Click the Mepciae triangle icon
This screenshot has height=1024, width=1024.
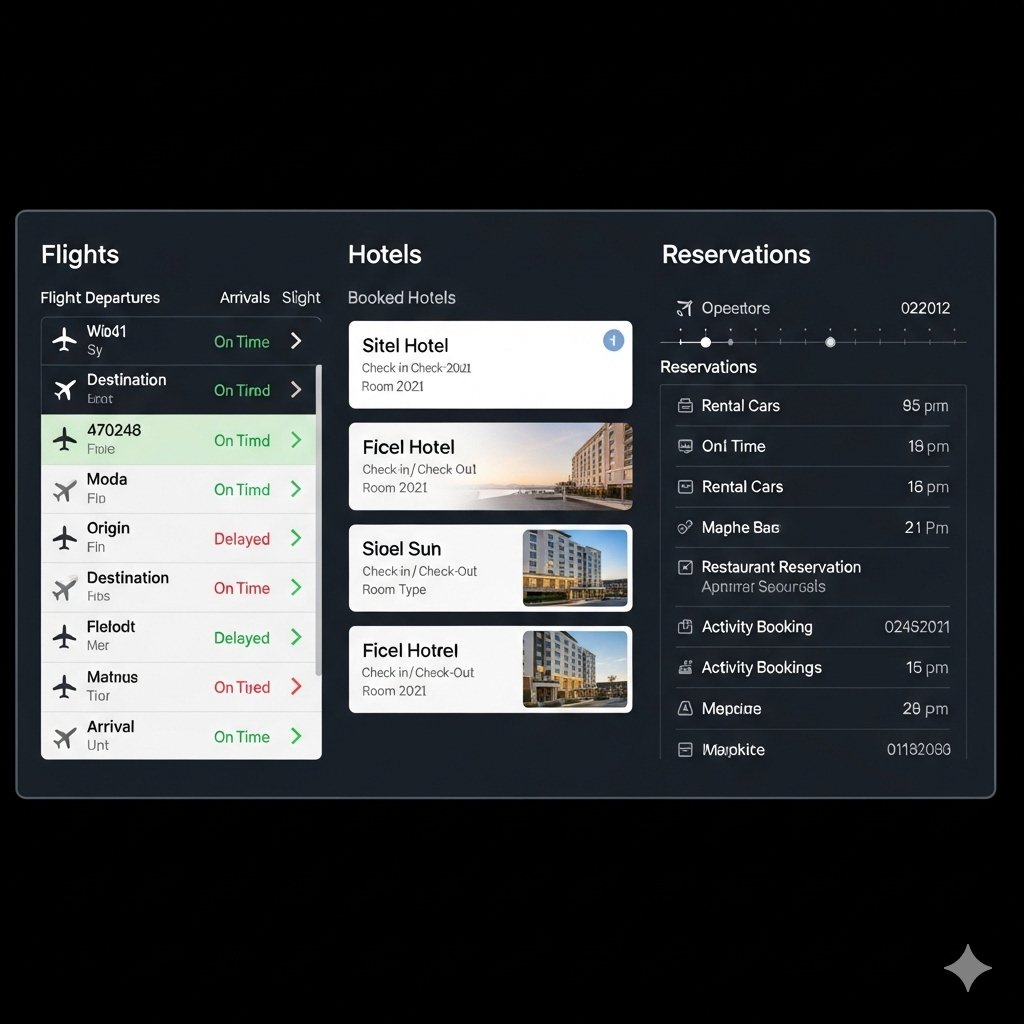(685, 708)
